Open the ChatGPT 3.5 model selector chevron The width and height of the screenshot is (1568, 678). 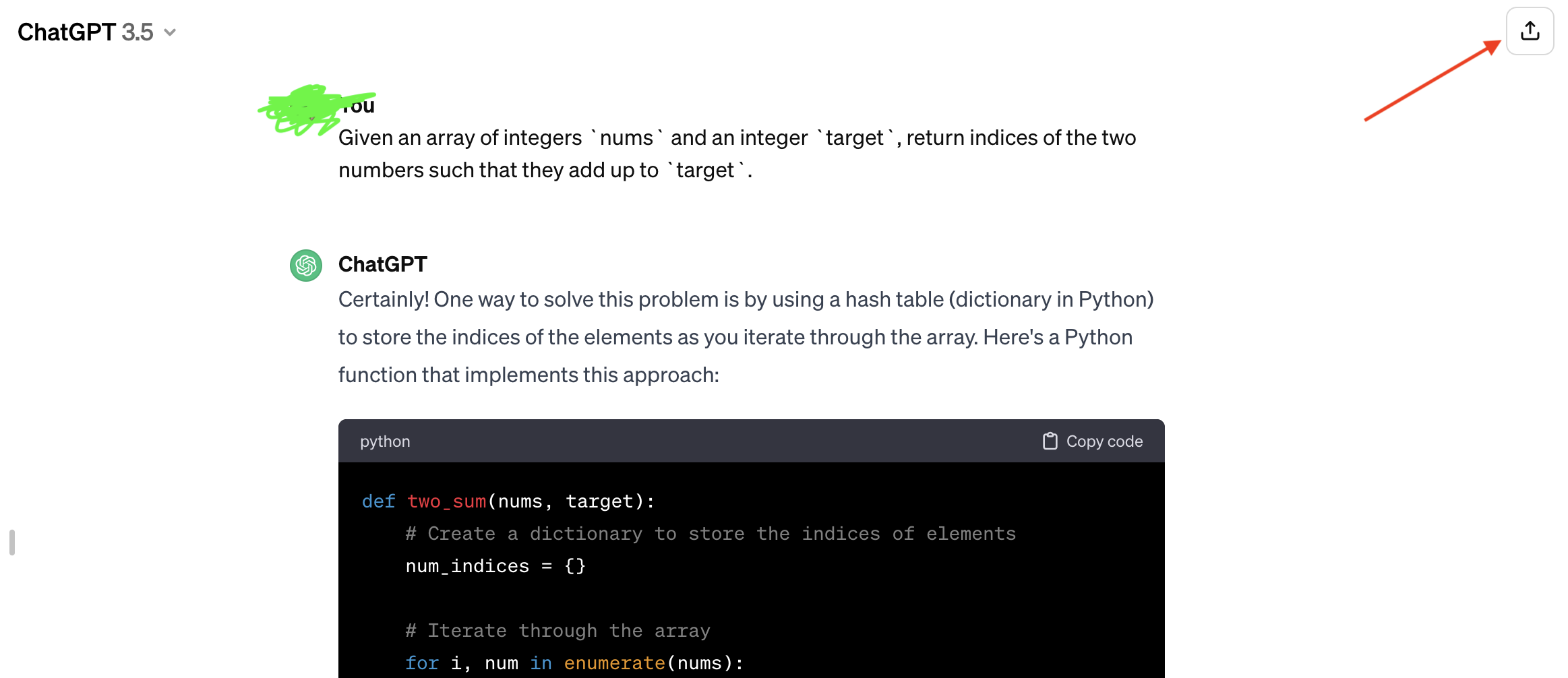tap(170, 32)
